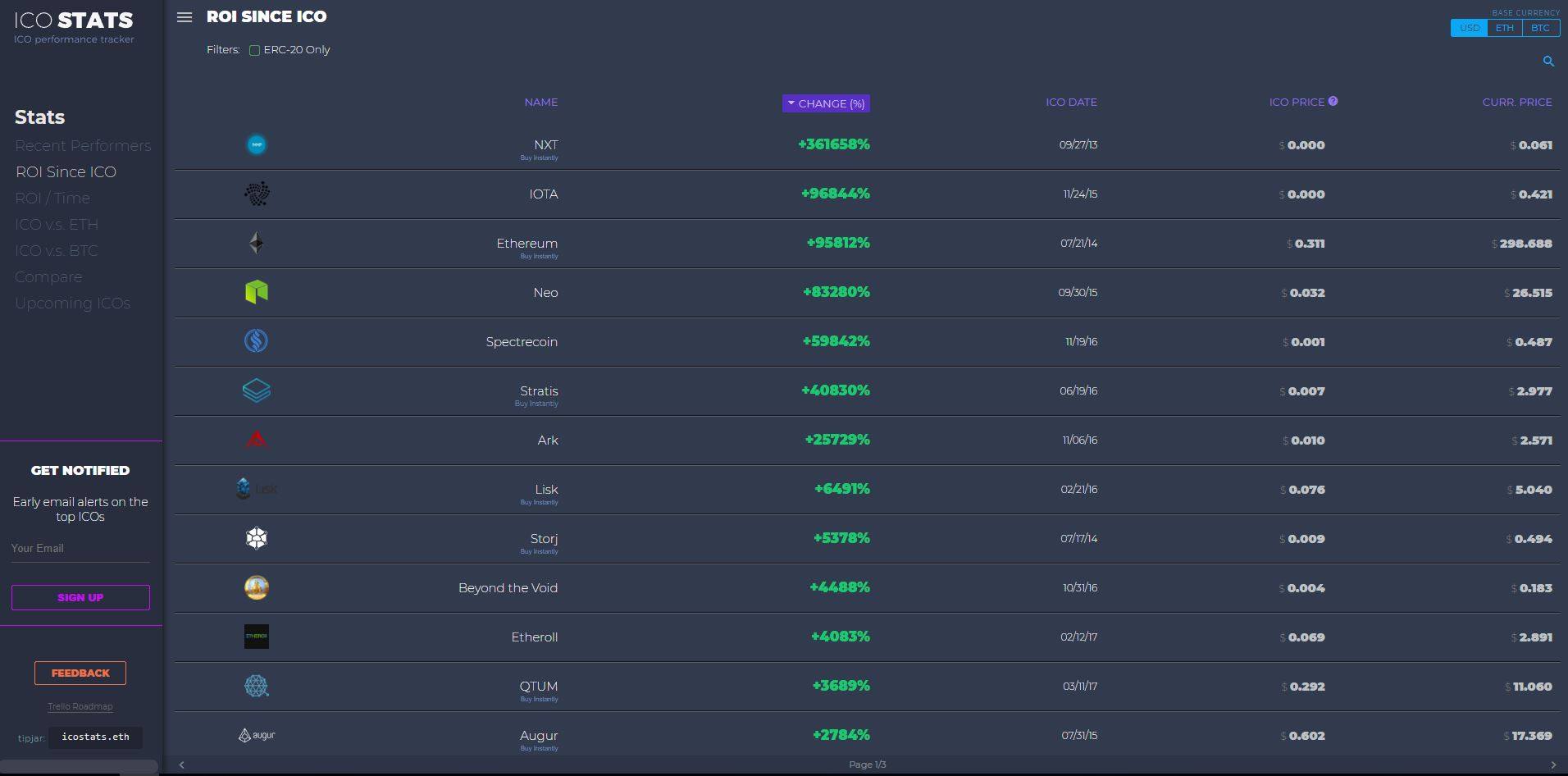Click the Ark coin logo
This screenshot has width=1568, height=776.
click(257, 440)
